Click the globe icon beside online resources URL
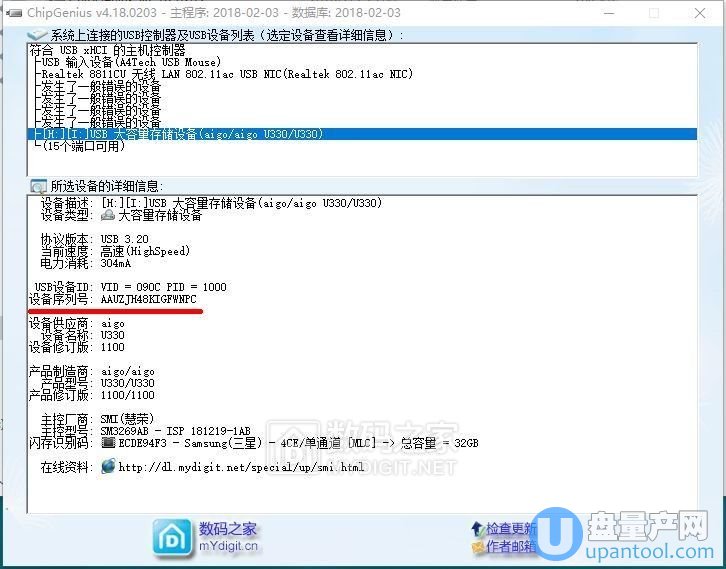726x569 pixels. pos(108,467)
